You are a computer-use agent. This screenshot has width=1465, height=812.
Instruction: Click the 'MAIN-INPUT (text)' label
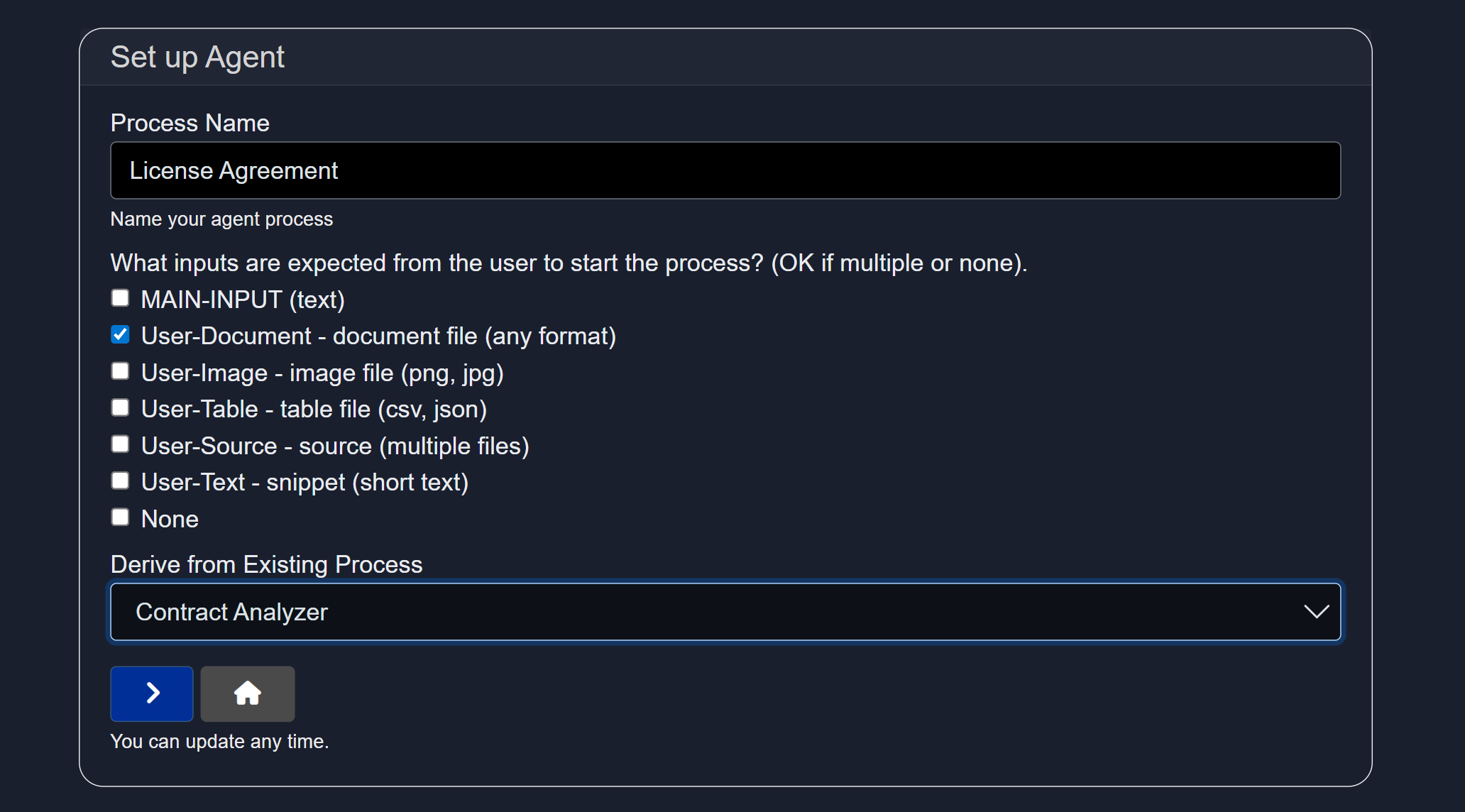click(x=243, y=300)
